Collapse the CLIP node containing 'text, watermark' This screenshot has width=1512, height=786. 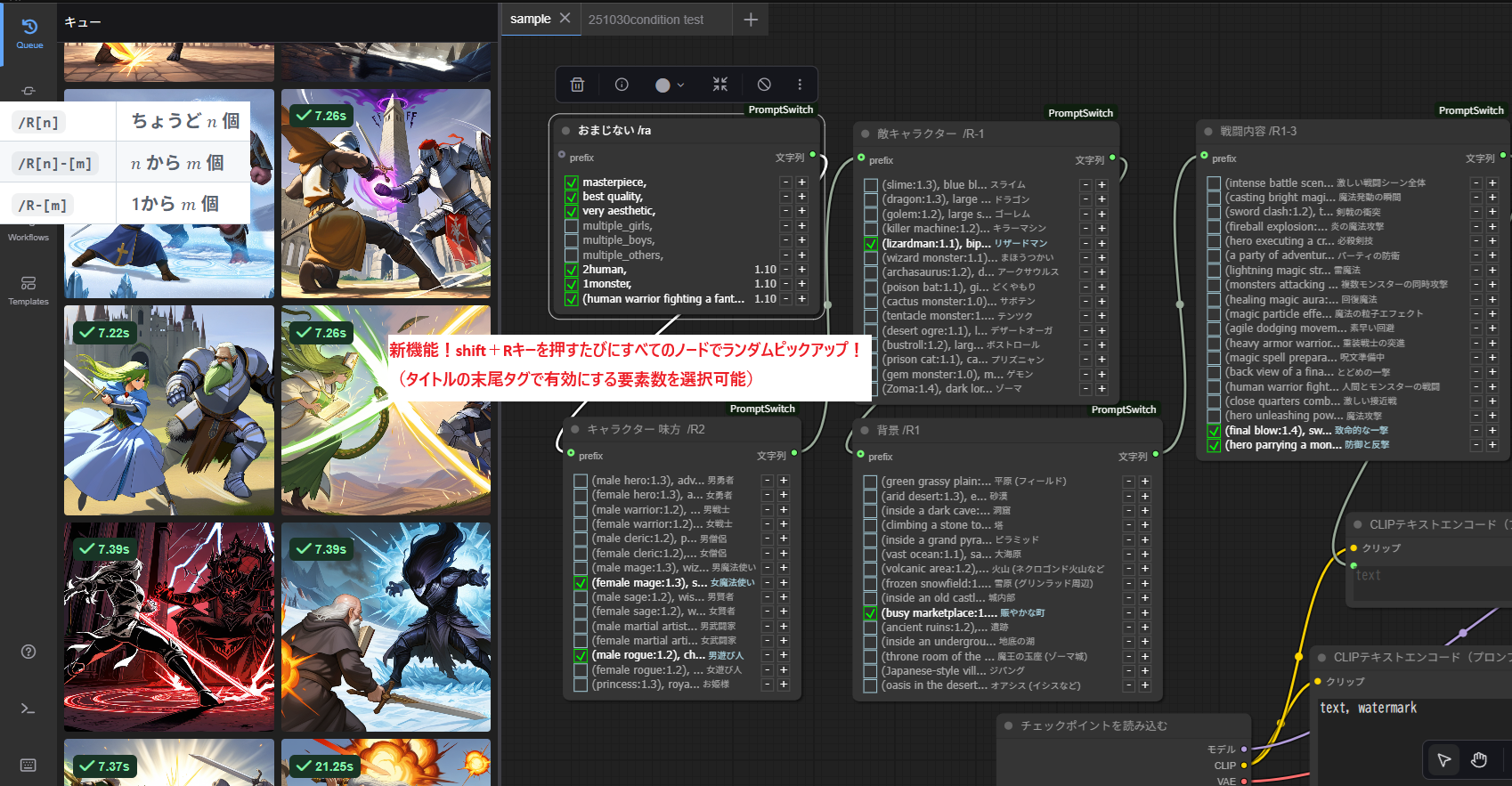[1321, 657]
